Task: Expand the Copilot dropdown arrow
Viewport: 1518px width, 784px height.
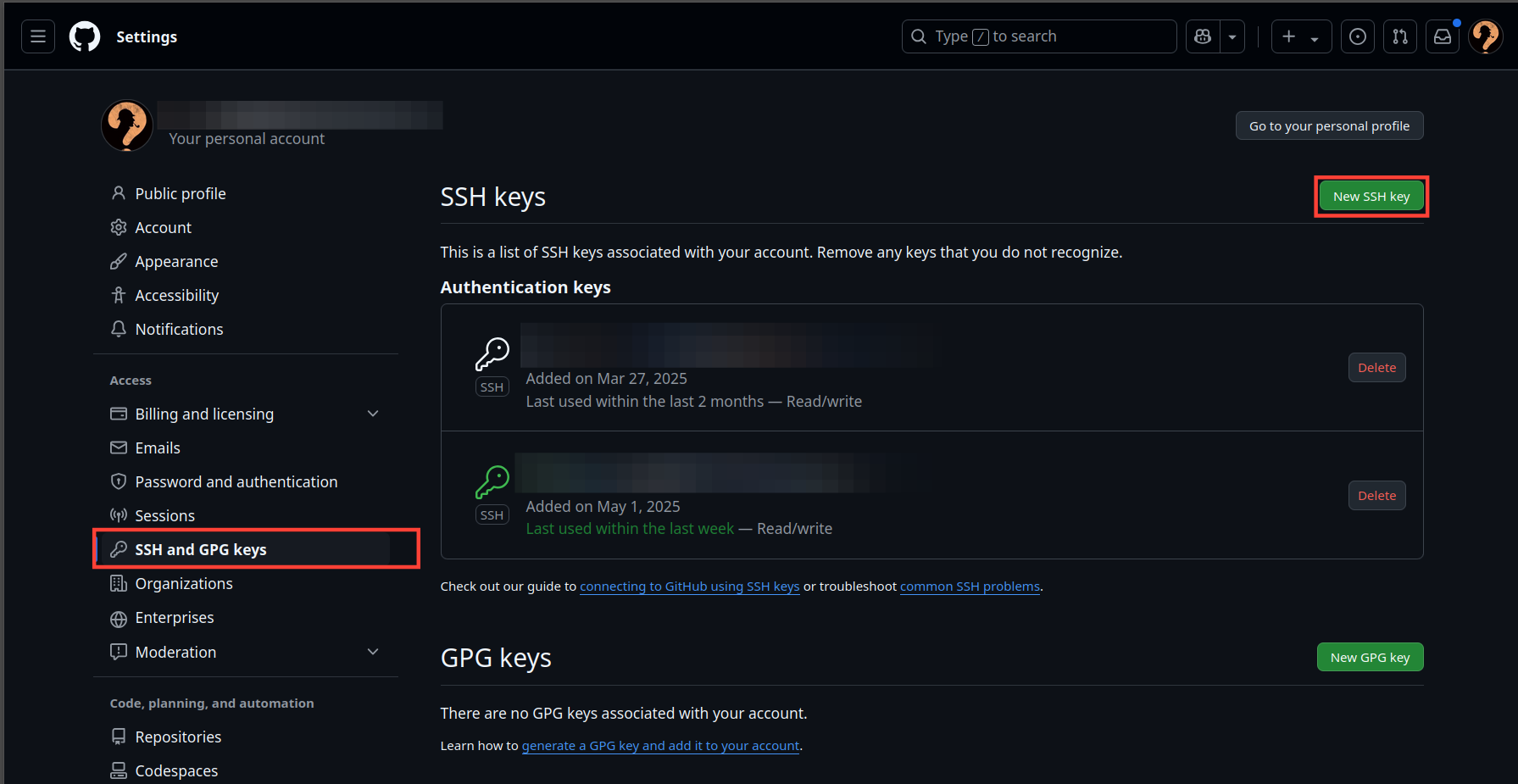Action: pyautogui.click(x=1232, y=36)
